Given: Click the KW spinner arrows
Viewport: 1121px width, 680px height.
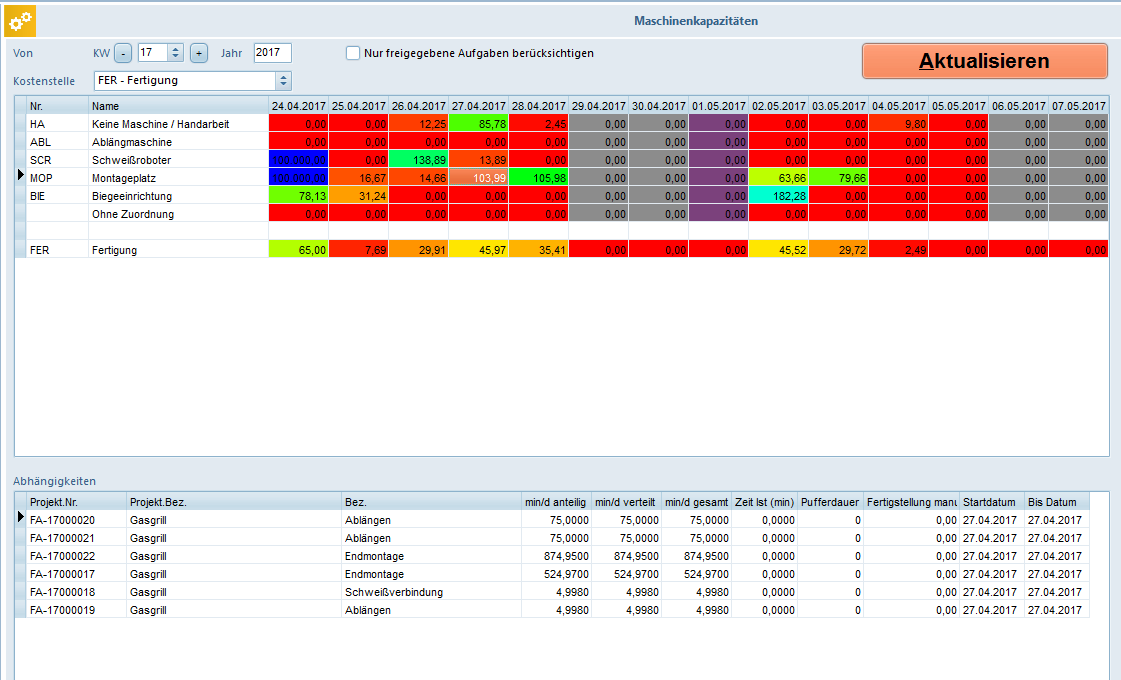Looking at the screenshot, I should tap(176, 53).
